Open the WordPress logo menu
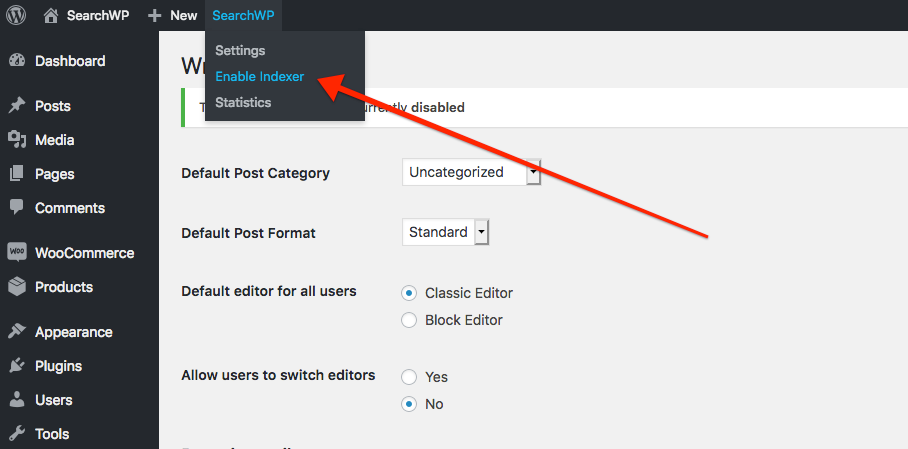This screenshot has width=908, height=449. pos(16,15)
